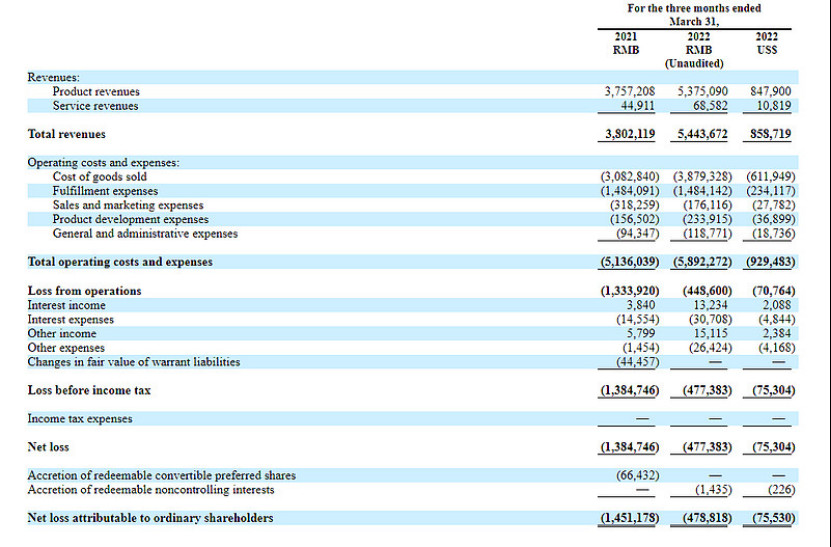Click 'Total operating costs and expenses' label
This screenshot has width=831, height=547.
pyautogui.click(x=120, y=262)
